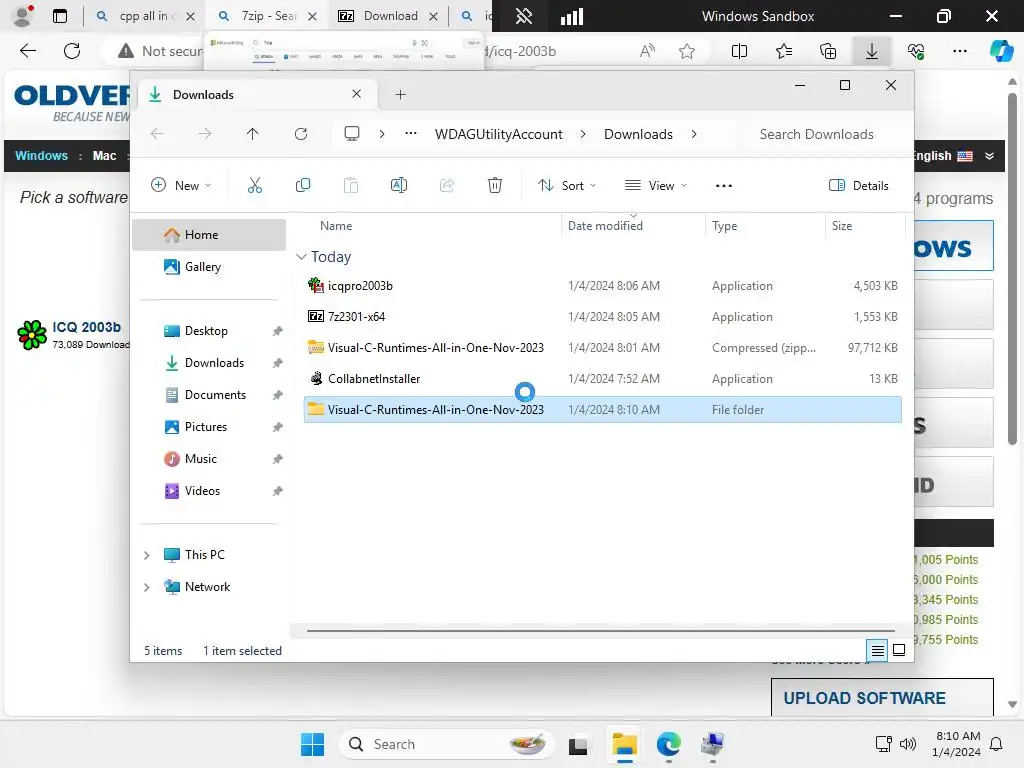Screen dimensions: 1024x768
Task: Click the taskbar Search box
Action: click(x=447, y=744)
